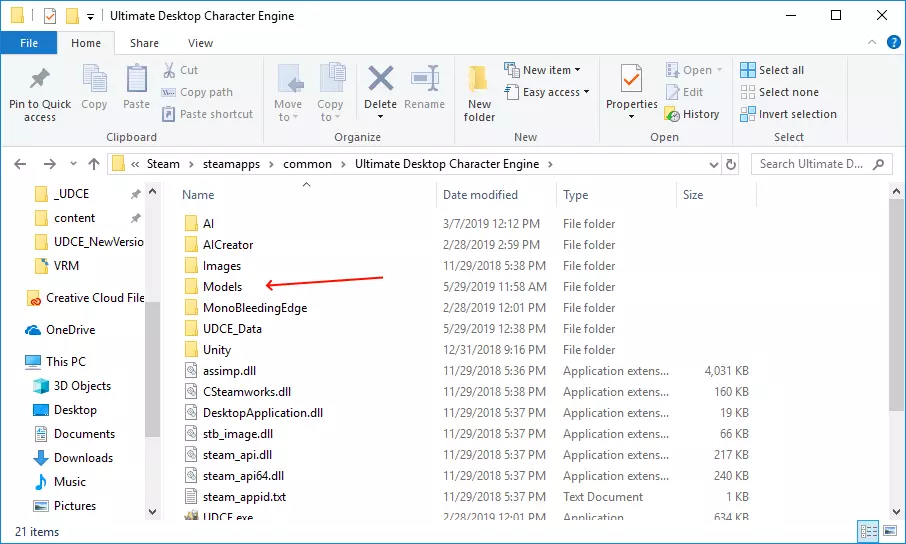This screenshot has height=544, width=906.
Task: Select the assimp.dll file
Action: point(229,371)
